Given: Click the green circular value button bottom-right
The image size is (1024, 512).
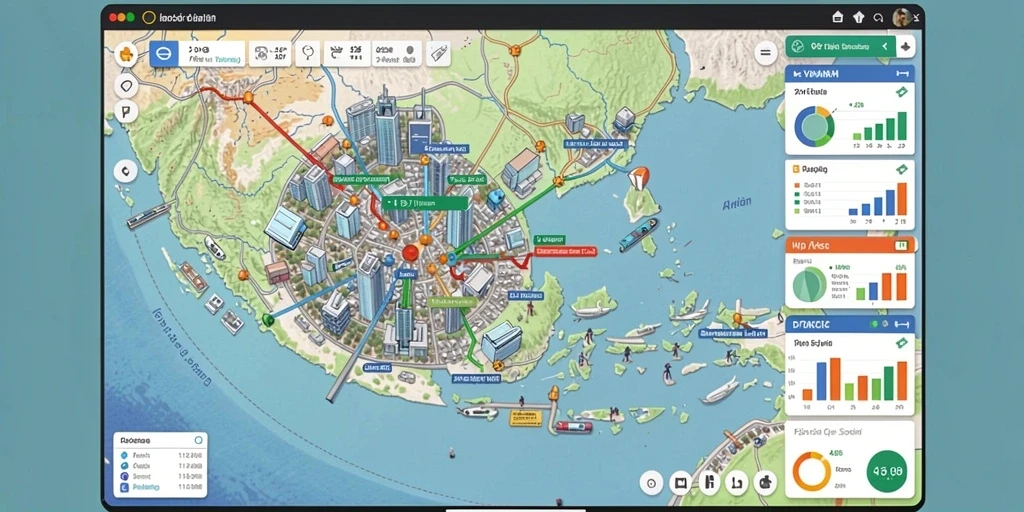Looking at the screenshot, I should click(x=886, y=471).
